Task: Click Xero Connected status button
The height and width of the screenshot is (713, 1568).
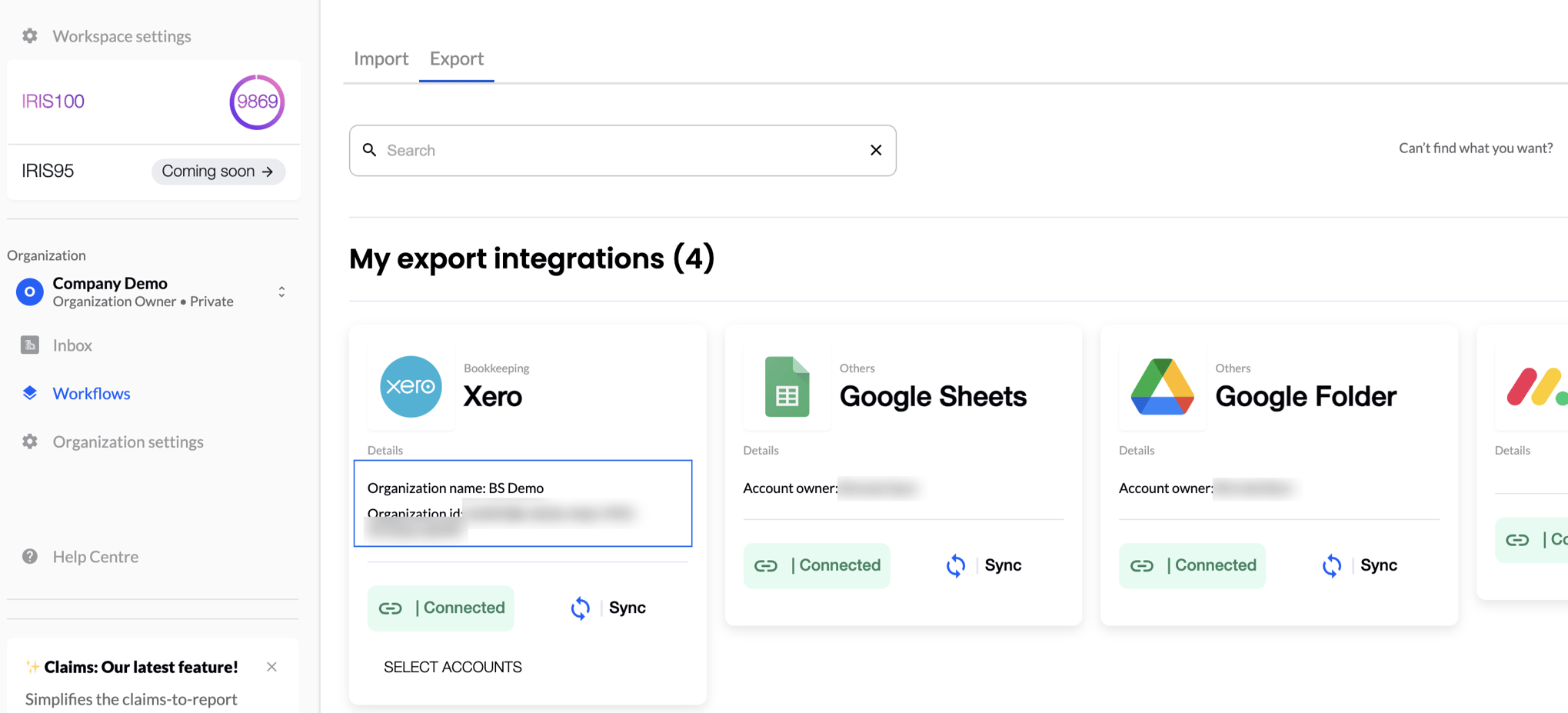Action: click(x=441, y=608)
